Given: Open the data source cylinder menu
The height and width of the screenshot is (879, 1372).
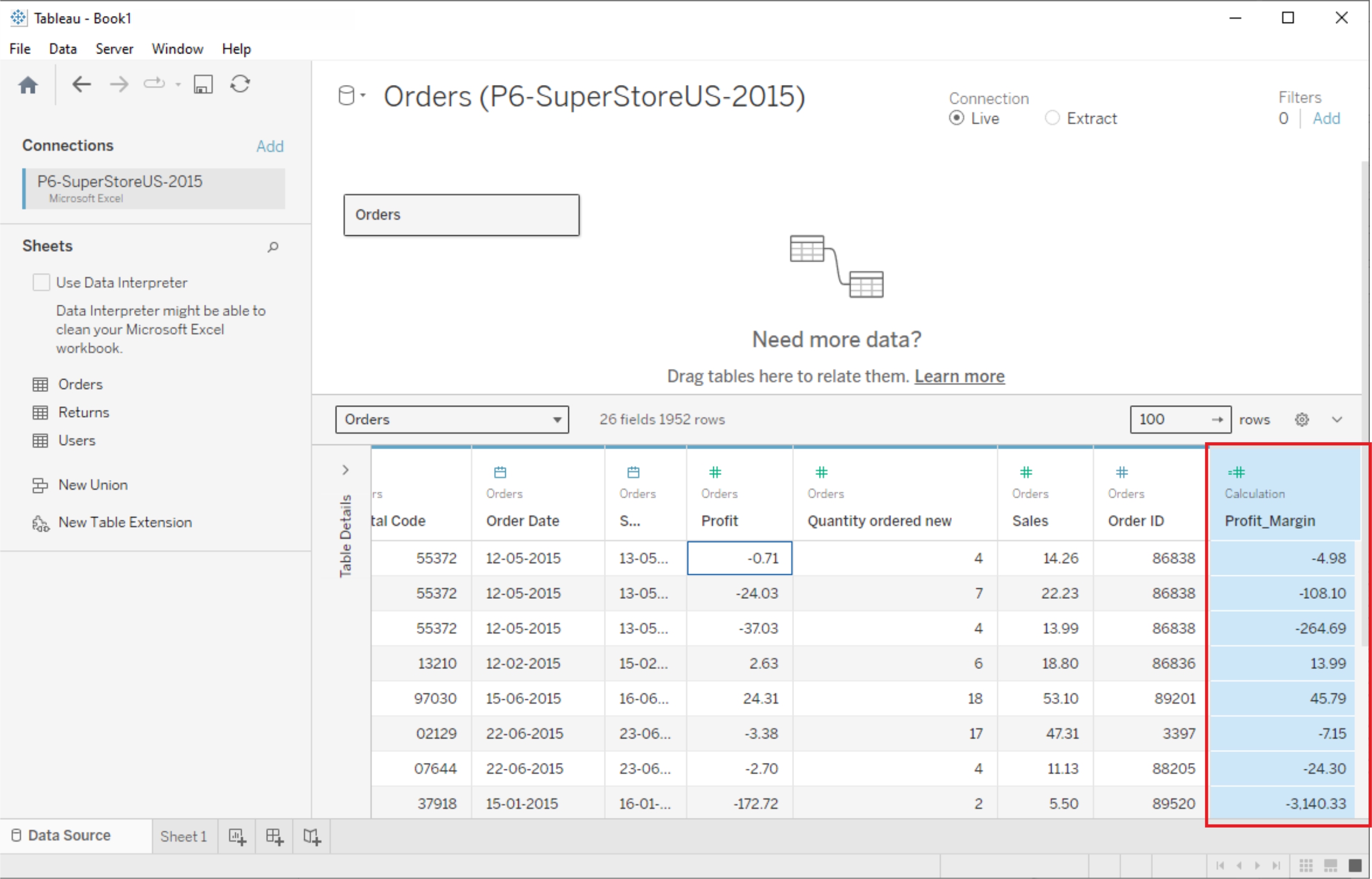Looking at the screenshot, I should pyautogui.click(x=352, y=95).
